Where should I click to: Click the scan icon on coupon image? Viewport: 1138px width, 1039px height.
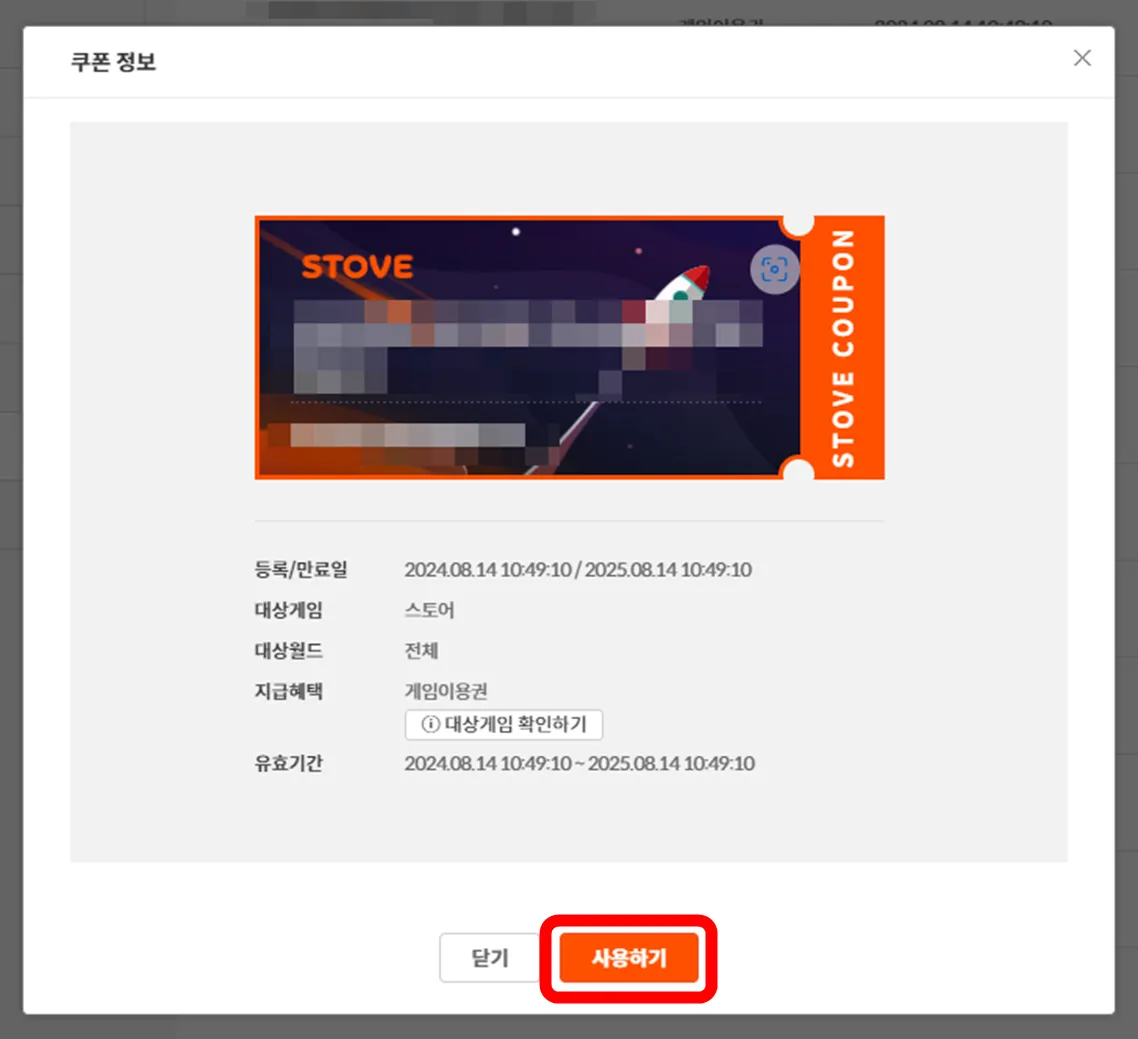774,270
